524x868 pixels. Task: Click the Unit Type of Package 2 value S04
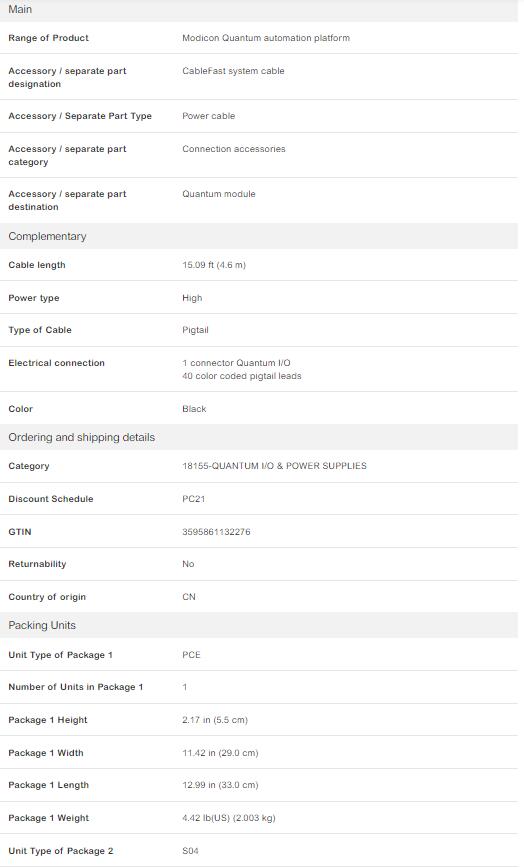click(190, 851)
